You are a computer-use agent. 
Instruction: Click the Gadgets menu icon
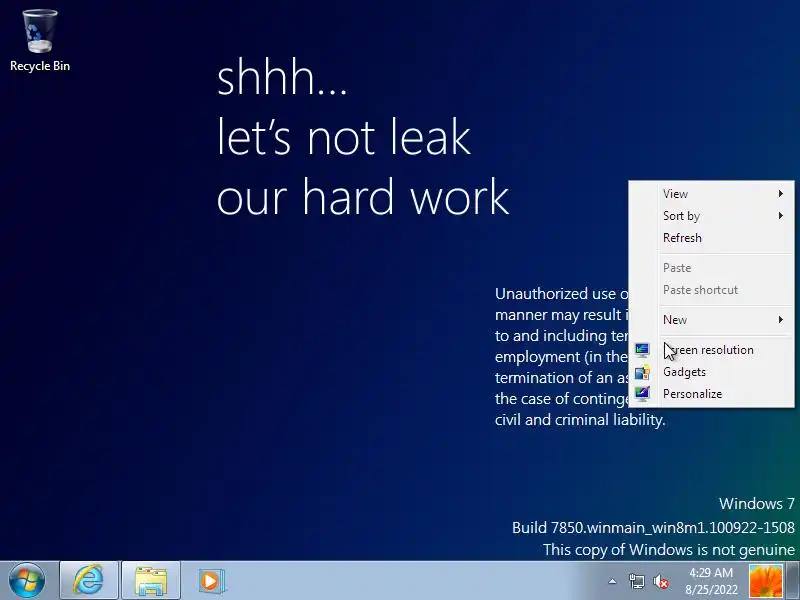pos(642,372)
